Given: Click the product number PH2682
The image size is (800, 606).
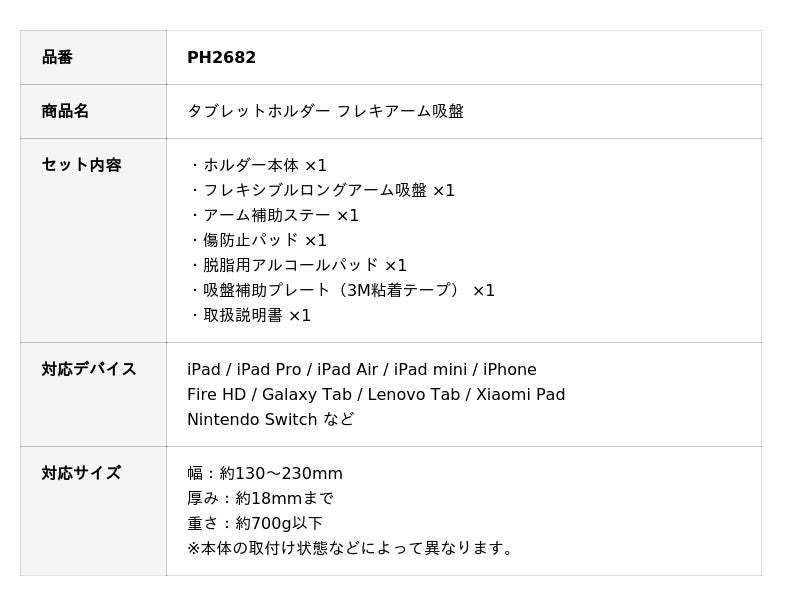Looking at the screenshot, I should point(221,58).
